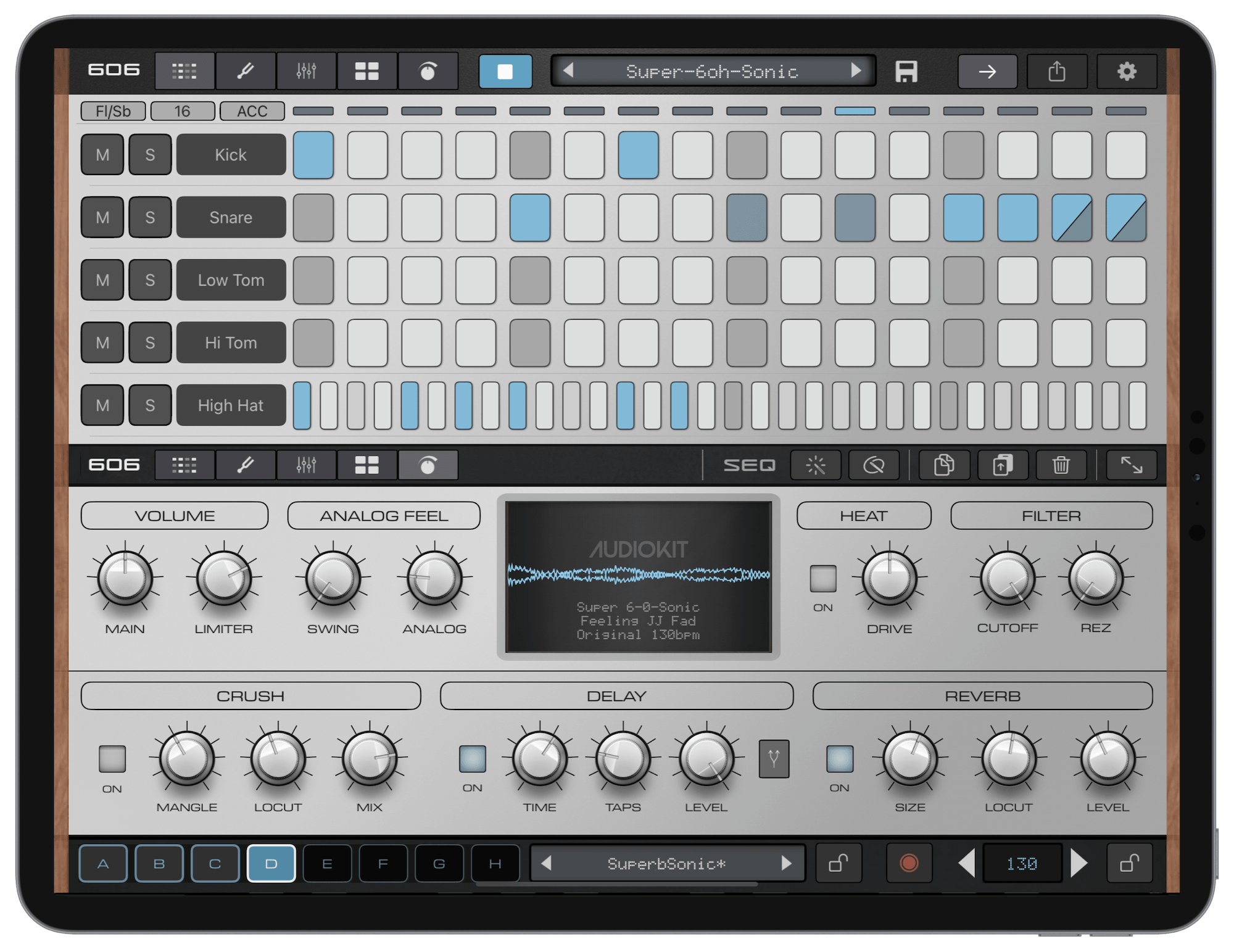
Task: Select pattern bank H
Action: click(495, 863)
